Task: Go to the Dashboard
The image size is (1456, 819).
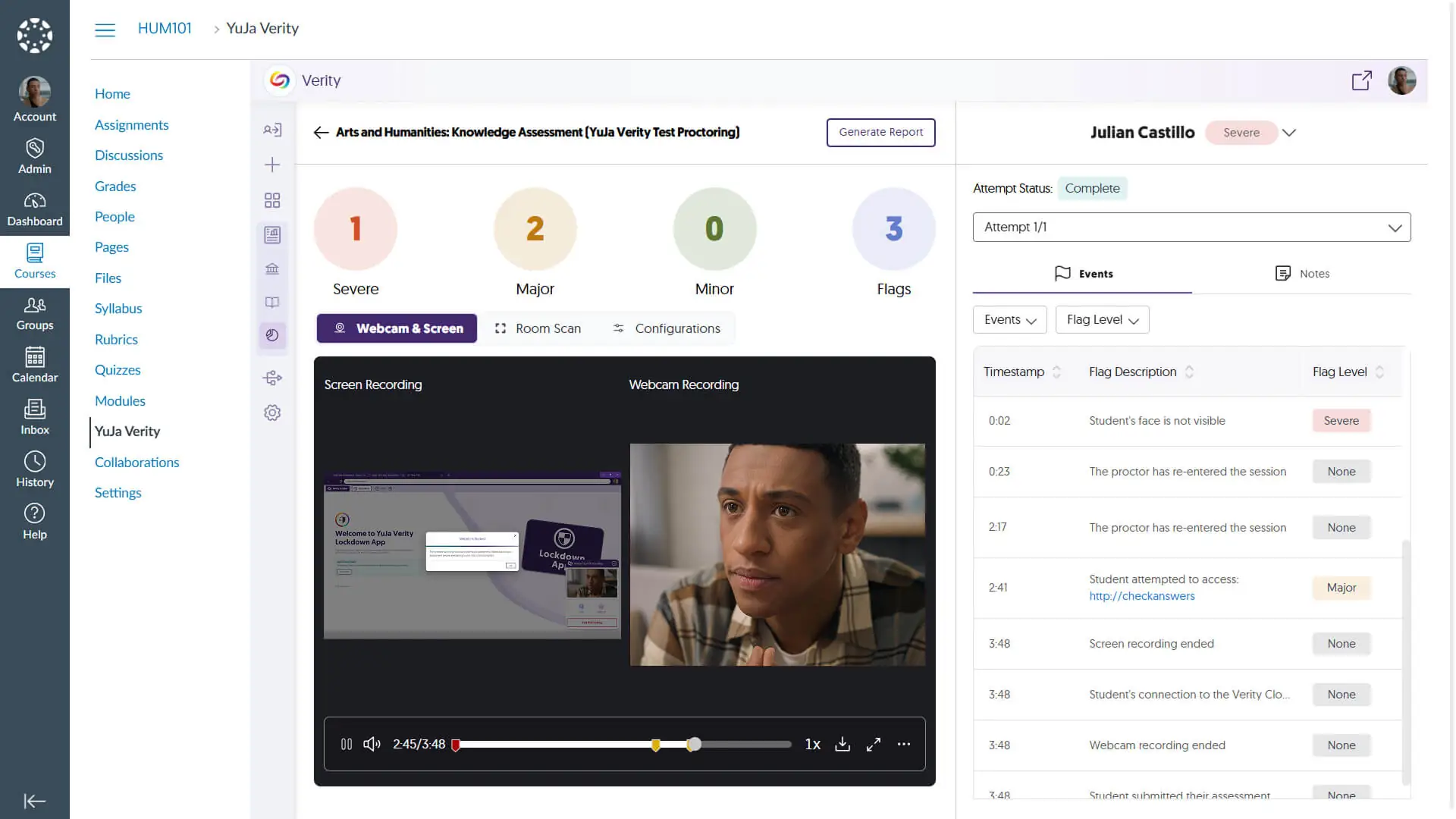Action: (35, 209)
